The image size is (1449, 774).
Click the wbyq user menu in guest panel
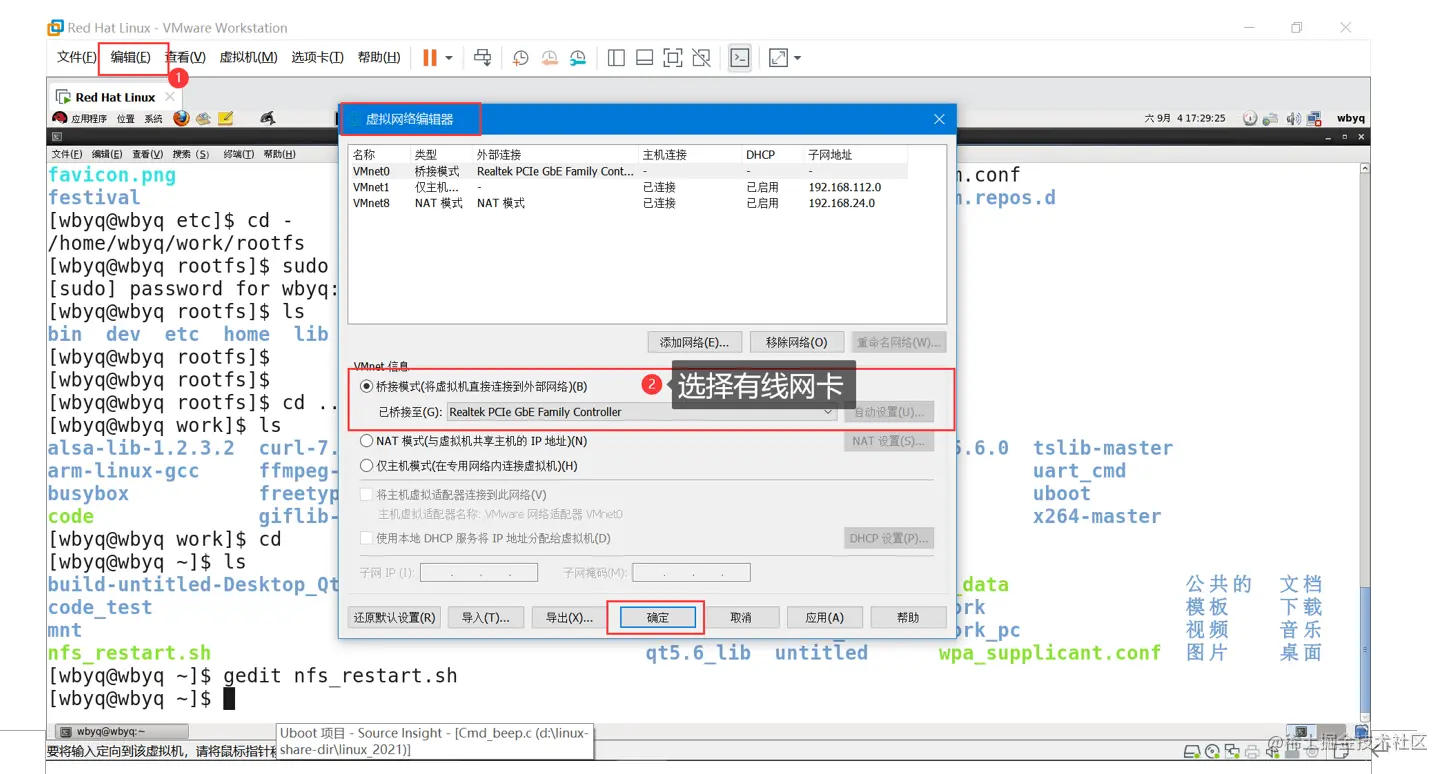1350,118
